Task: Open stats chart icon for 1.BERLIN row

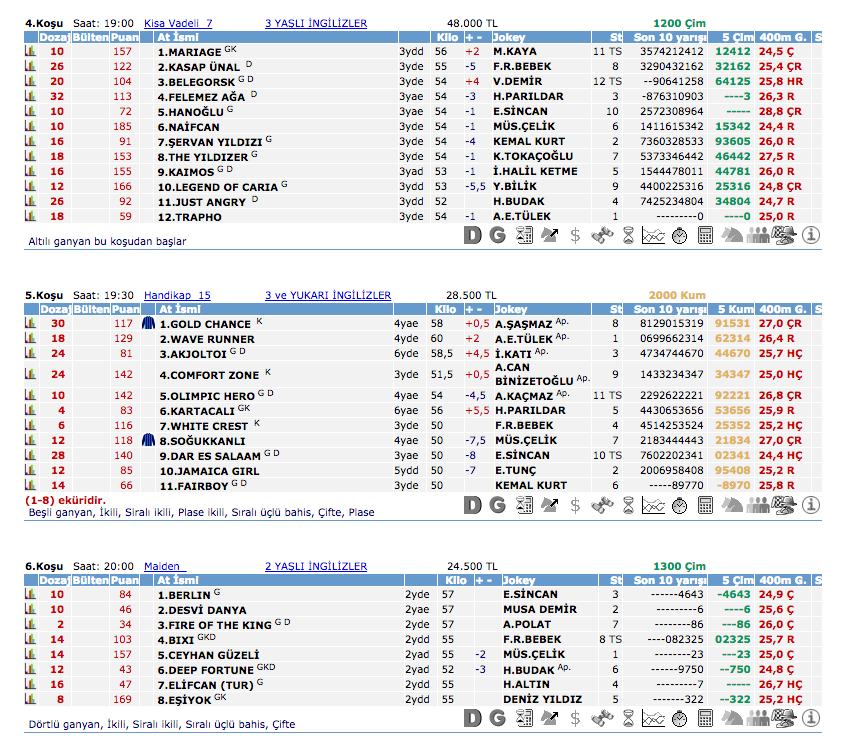Action: coord(30,594)
